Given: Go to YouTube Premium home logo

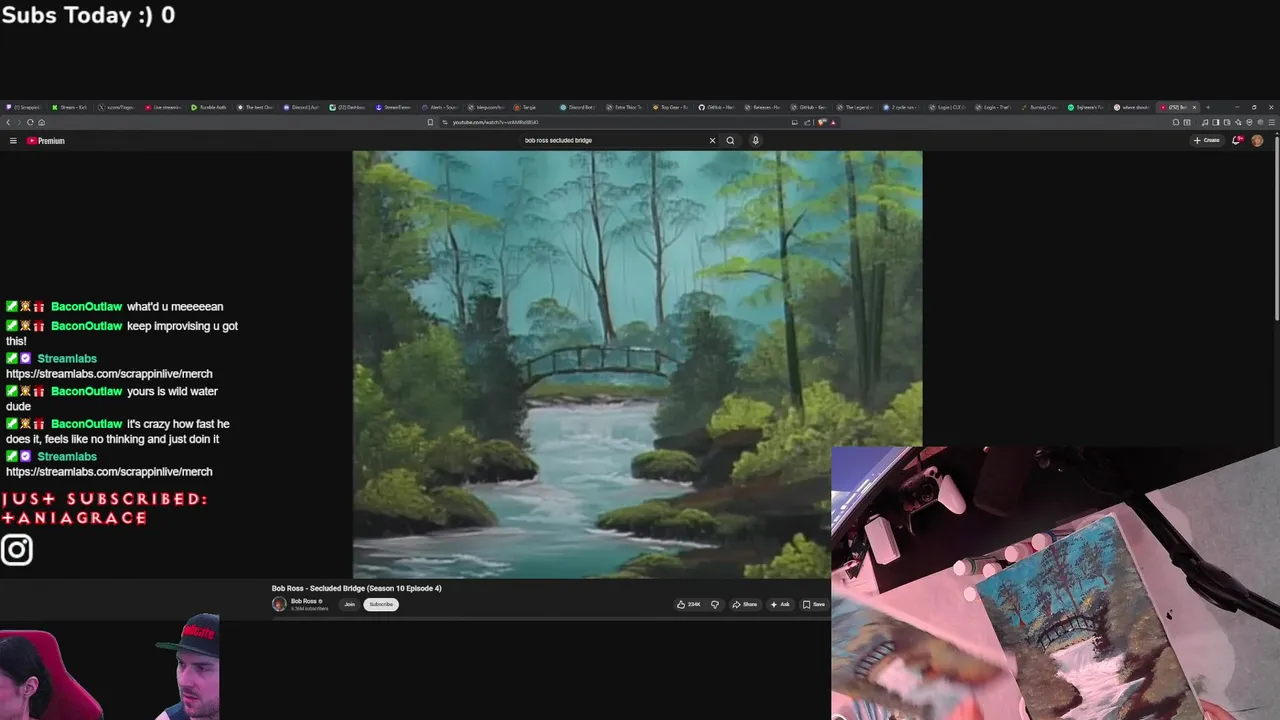Looking at the screenshot, I should [46, 141].
